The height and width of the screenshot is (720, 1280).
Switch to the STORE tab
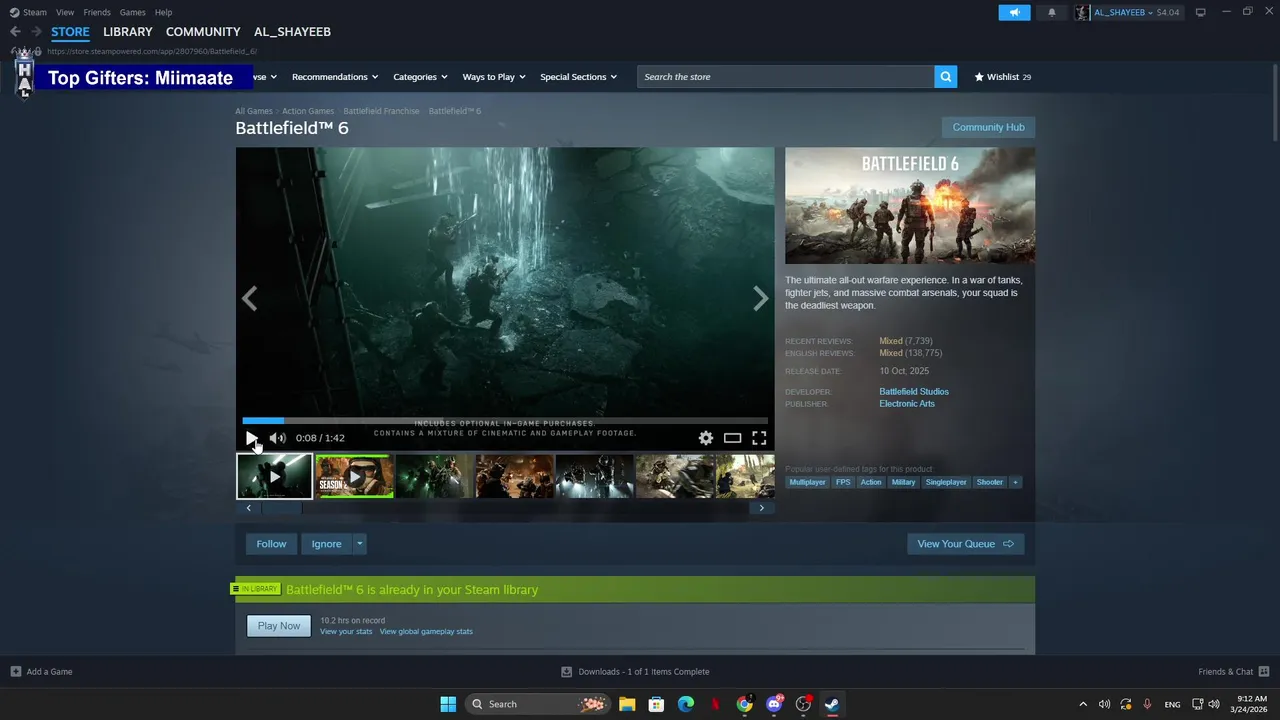click(70, 32)
